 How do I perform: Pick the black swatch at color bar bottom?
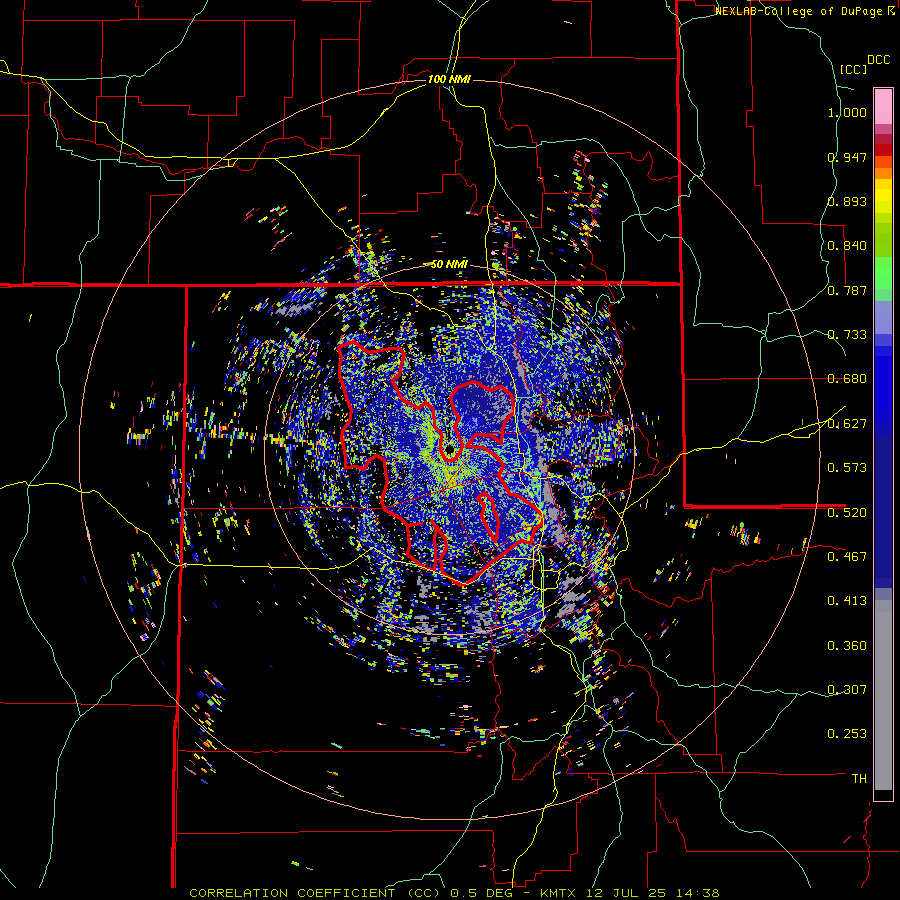[x=883, y=795]
